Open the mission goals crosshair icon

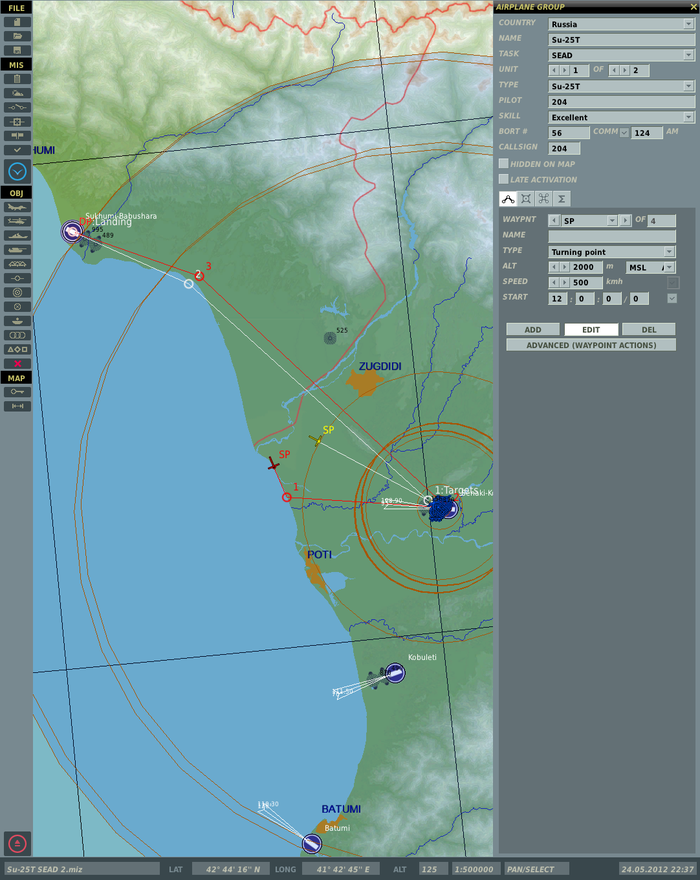17,122
